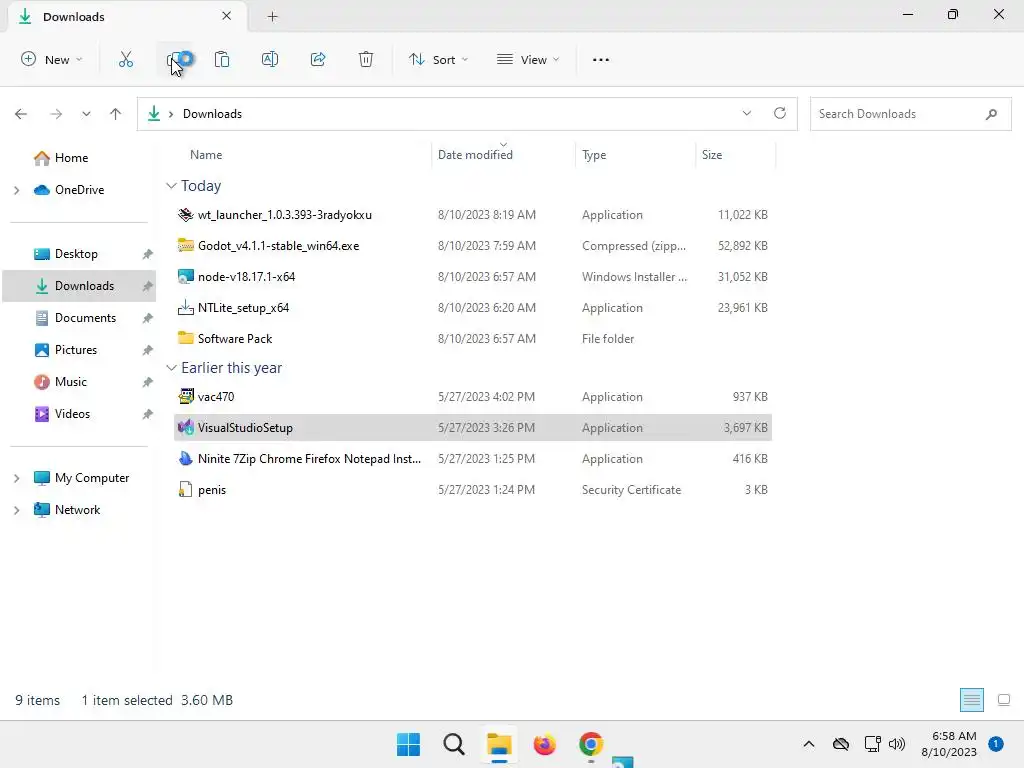Go forward with the right arrow
Viewport: 1024px width, 768px height.
(56, 114)
